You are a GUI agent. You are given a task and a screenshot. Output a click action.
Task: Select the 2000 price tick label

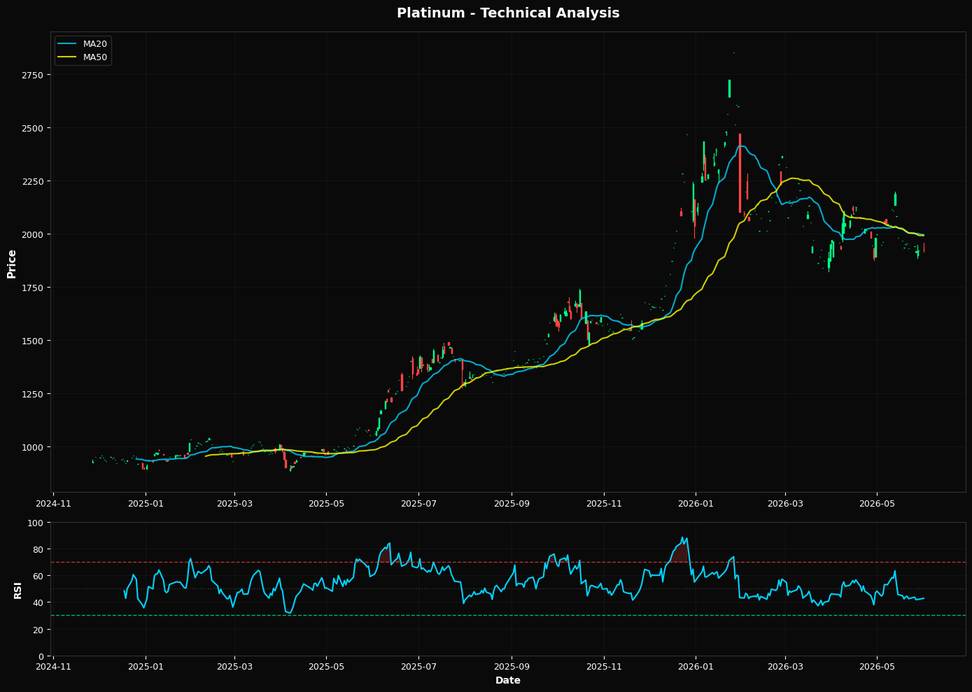coord(32,234)
